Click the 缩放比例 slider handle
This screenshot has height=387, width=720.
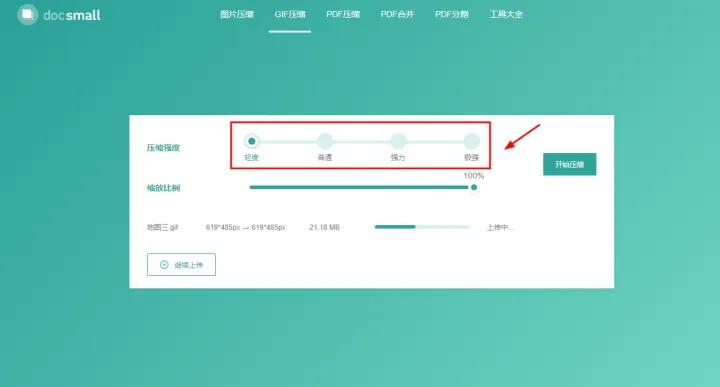[x=474, y=187]
